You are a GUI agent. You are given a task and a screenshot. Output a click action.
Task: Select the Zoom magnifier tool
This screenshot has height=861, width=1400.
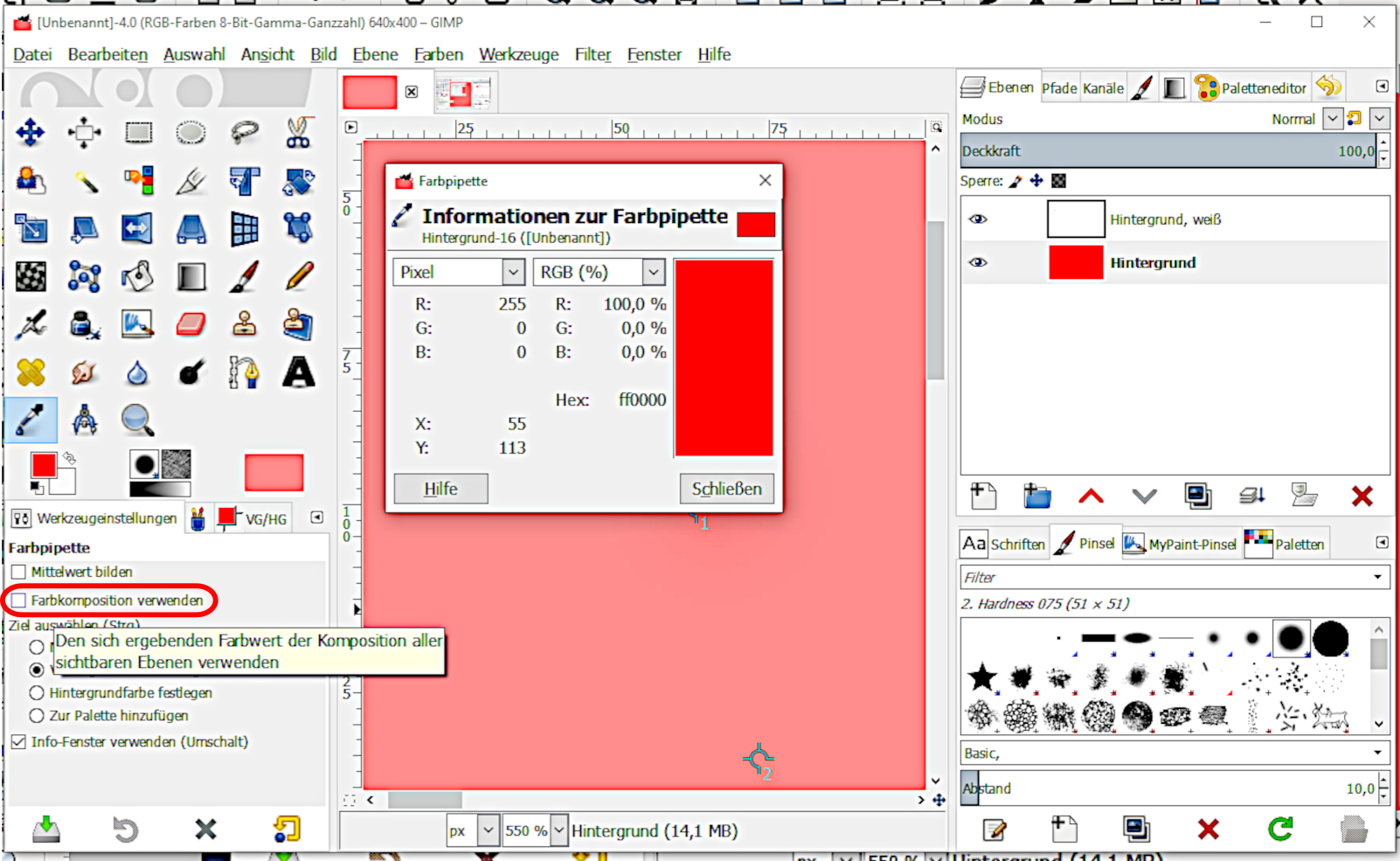click(137, 420)
